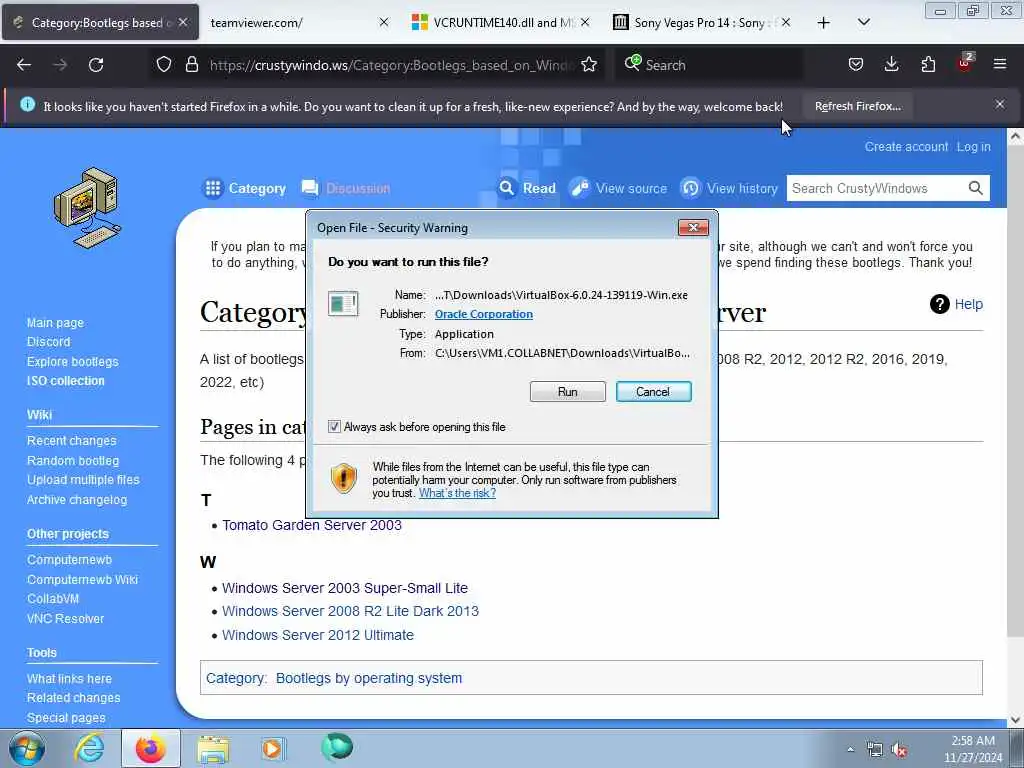Open the Archive changelog link
Viewport: 1024px width, 768px height.
click(76, 500)
